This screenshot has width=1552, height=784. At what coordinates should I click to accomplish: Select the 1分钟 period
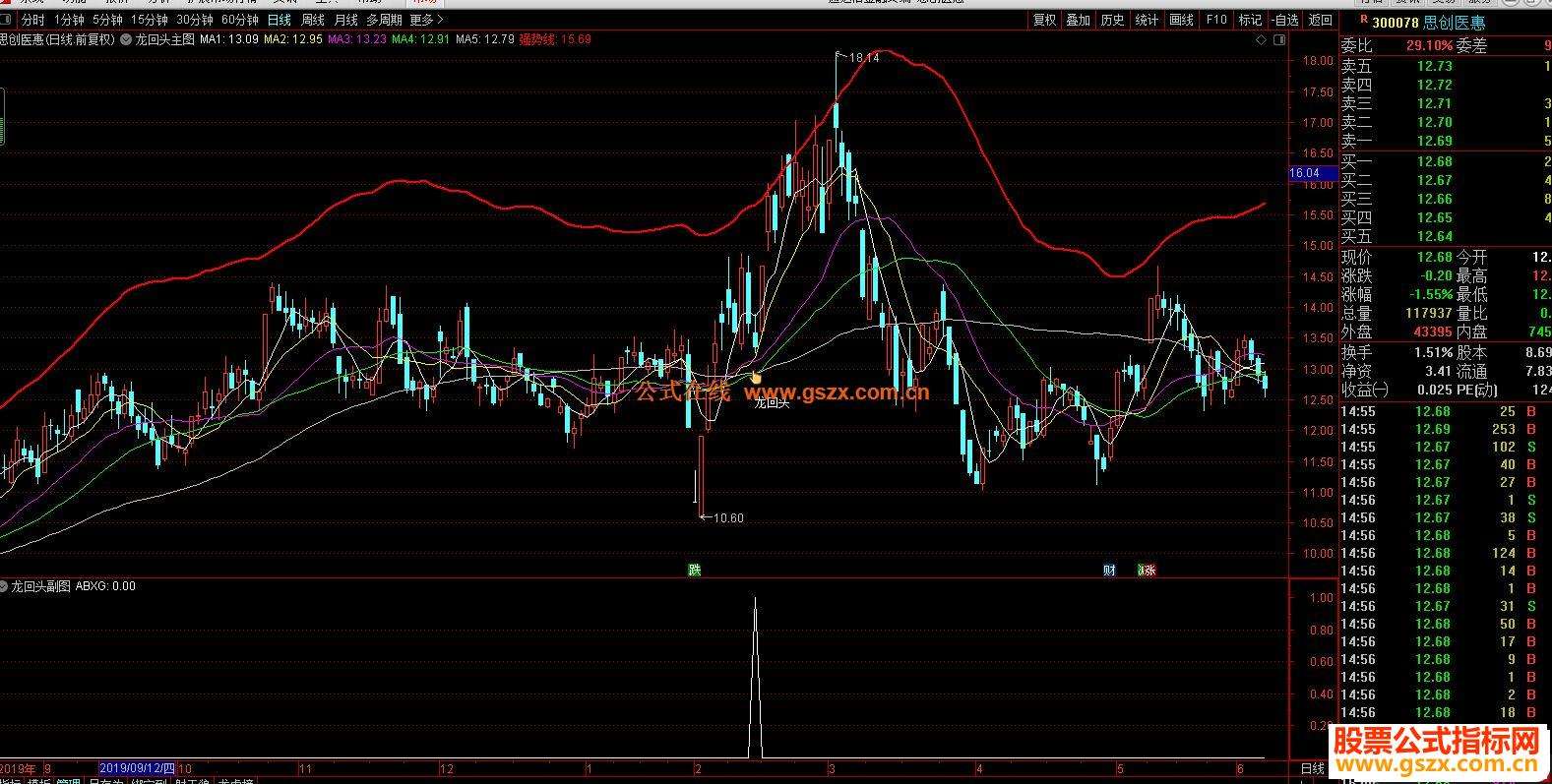(69, 20)
